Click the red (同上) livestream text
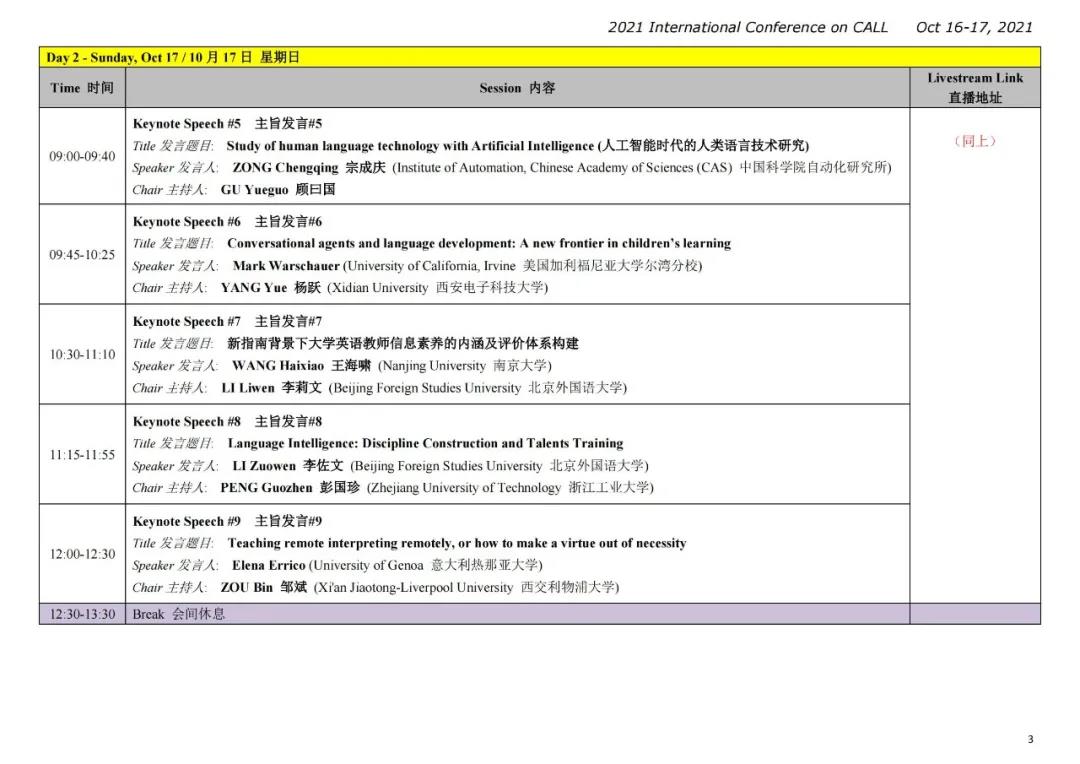 (x=974, y=141)
